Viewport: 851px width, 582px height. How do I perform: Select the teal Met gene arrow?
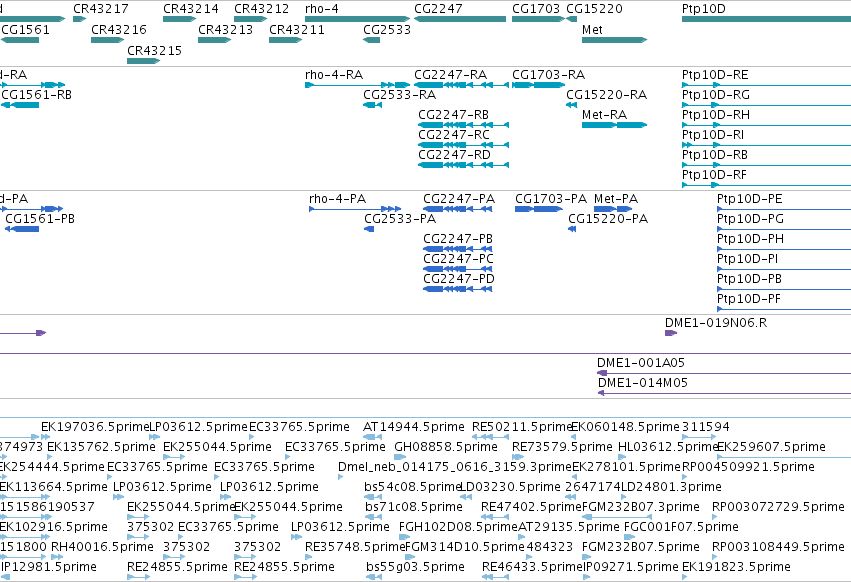click(x=614, y=40)
